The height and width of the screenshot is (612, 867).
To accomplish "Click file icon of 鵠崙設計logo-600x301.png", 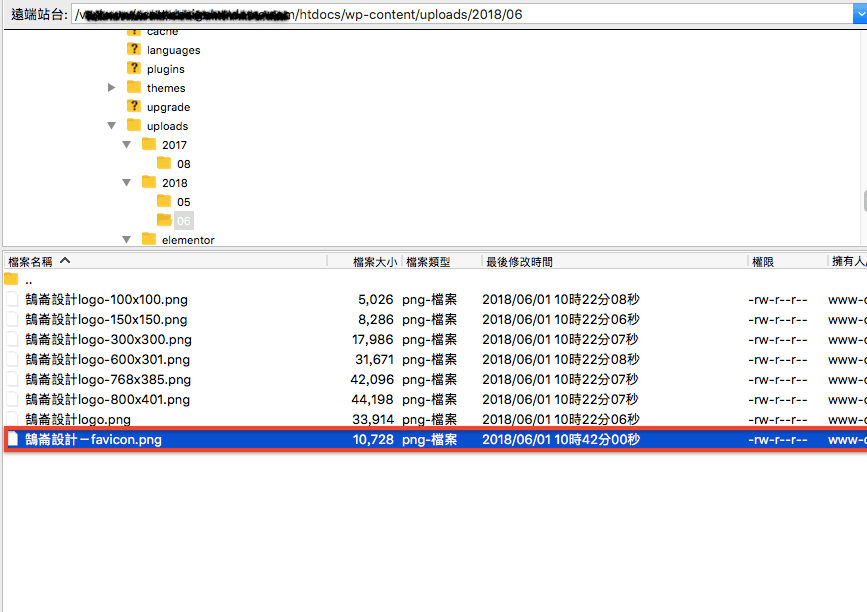I will (12, 359).
